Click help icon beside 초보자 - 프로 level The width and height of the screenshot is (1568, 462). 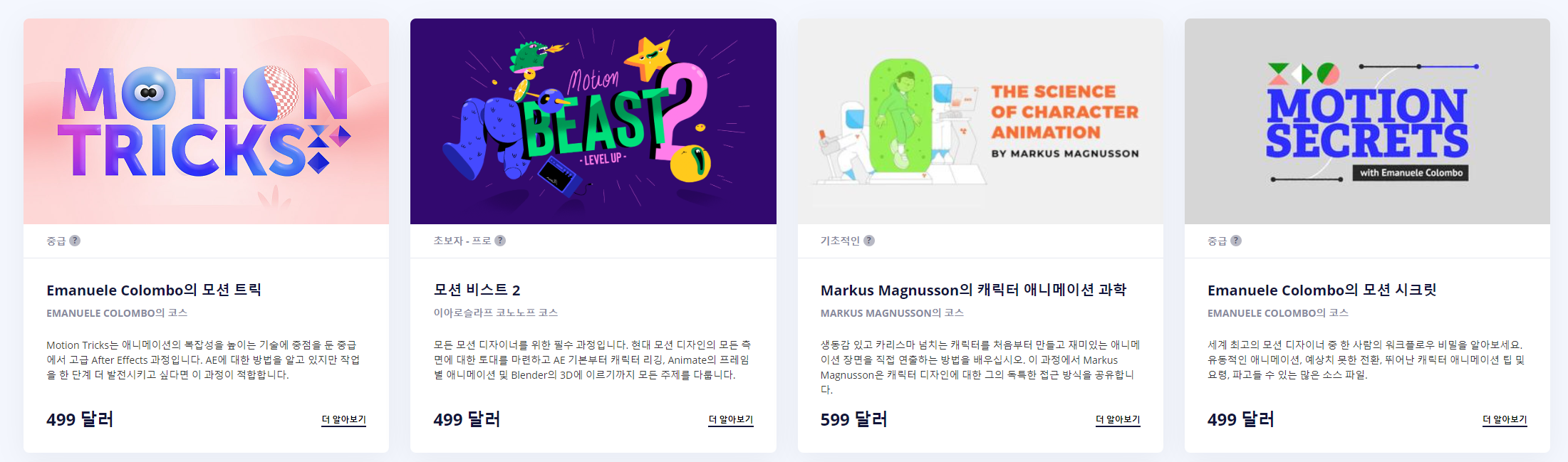coord(500,241)
